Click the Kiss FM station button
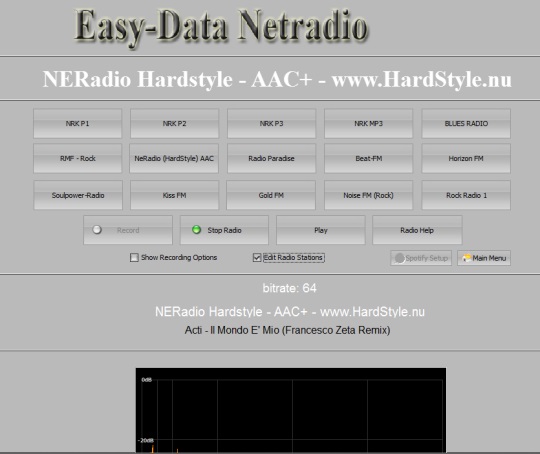540x454 pixels. pos(174,195)
